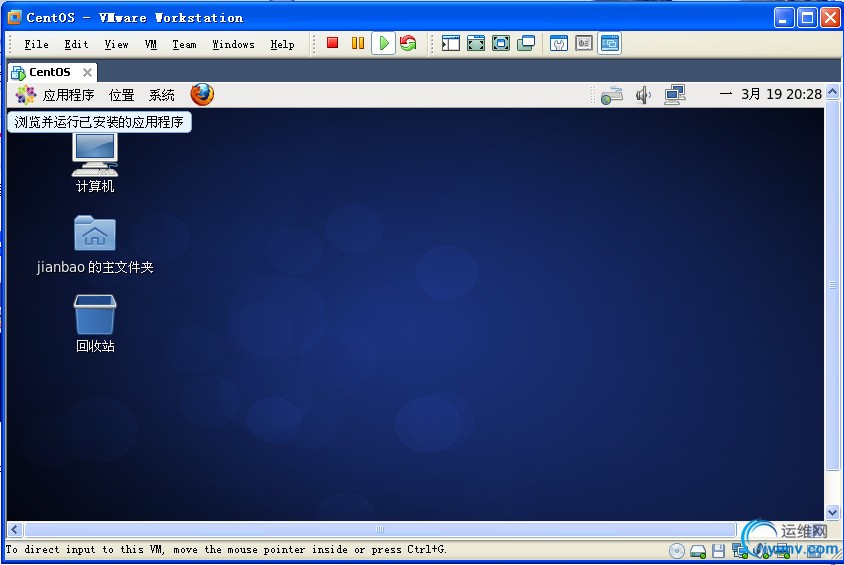Click the network adapter status bar icon

(x=740, y=551)
